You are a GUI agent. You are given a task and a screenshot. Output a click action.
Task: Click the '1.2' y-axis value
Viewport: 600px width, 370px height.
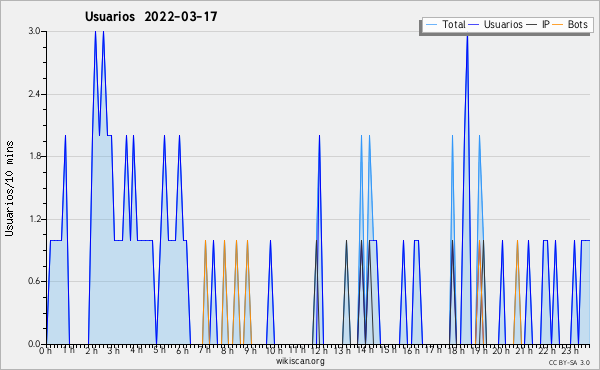coord(35,219)
